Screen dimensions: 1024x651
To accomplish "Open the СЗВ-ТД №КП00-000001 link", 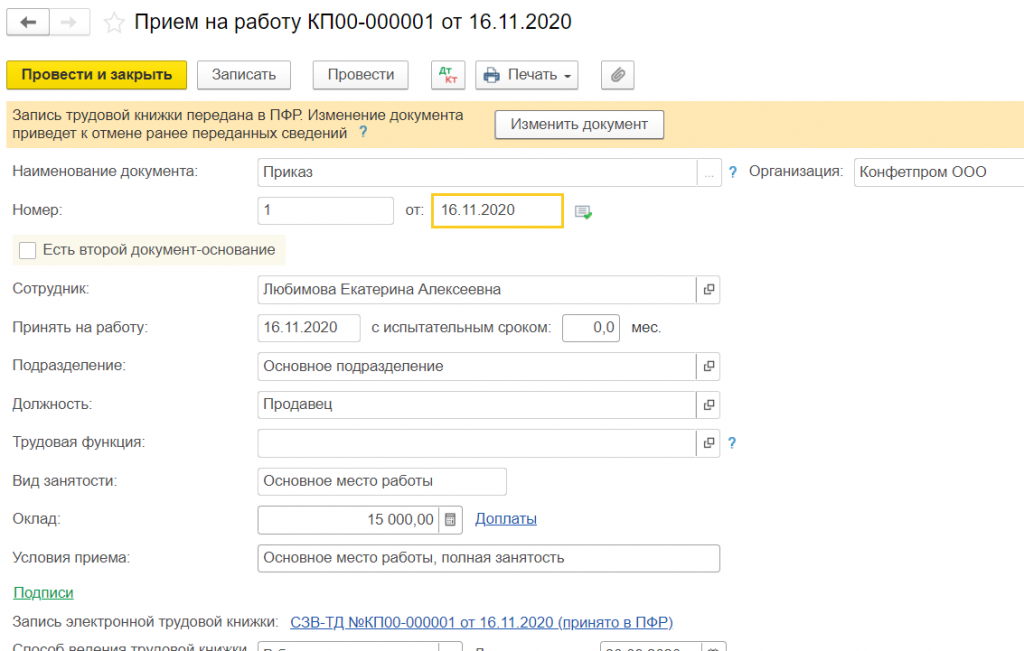I will 481,622.
